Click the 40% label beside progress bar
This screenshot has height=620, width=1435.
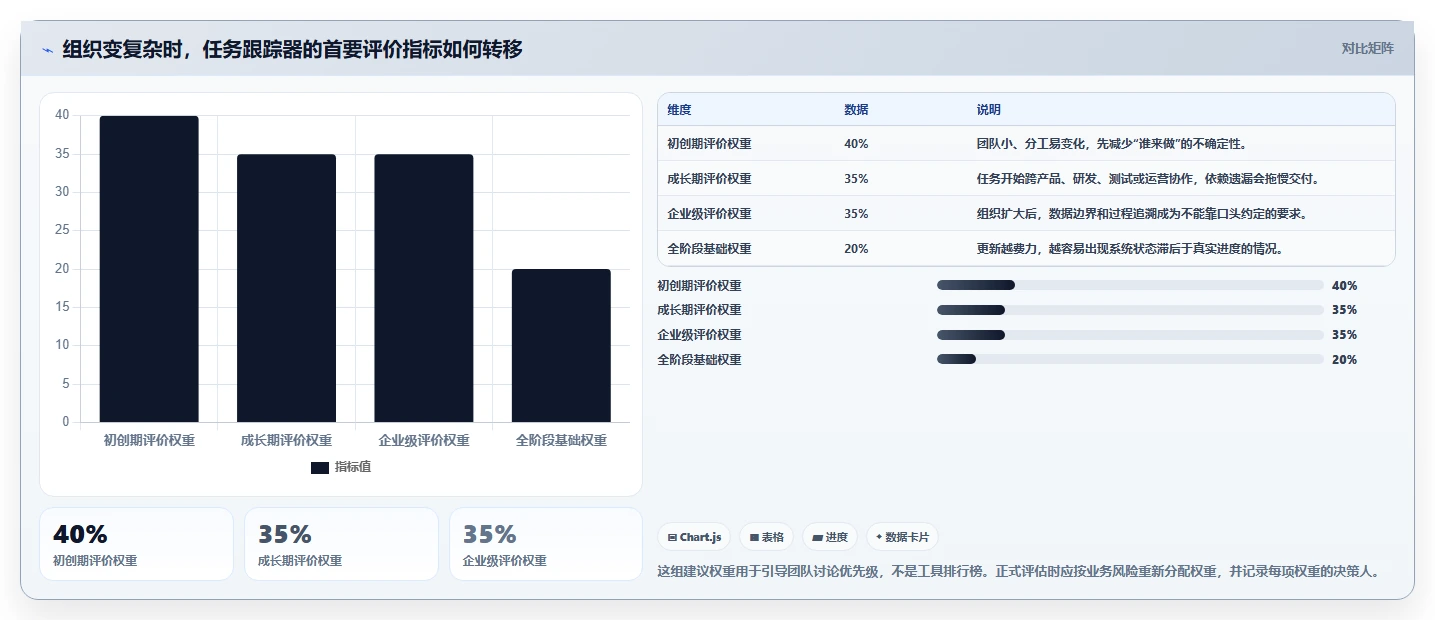[1345, 286]
